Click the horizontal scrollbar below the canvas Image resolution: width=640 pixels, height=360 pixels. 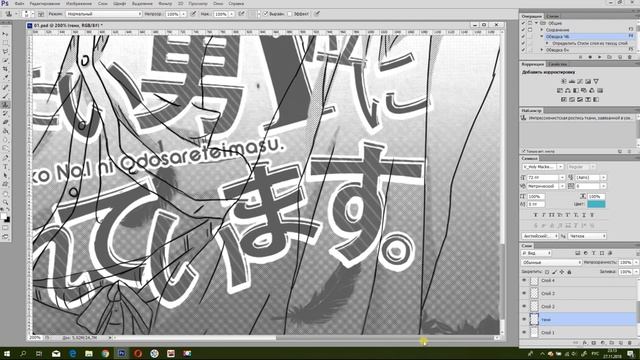pyautogui.click(x=305, y=338)
